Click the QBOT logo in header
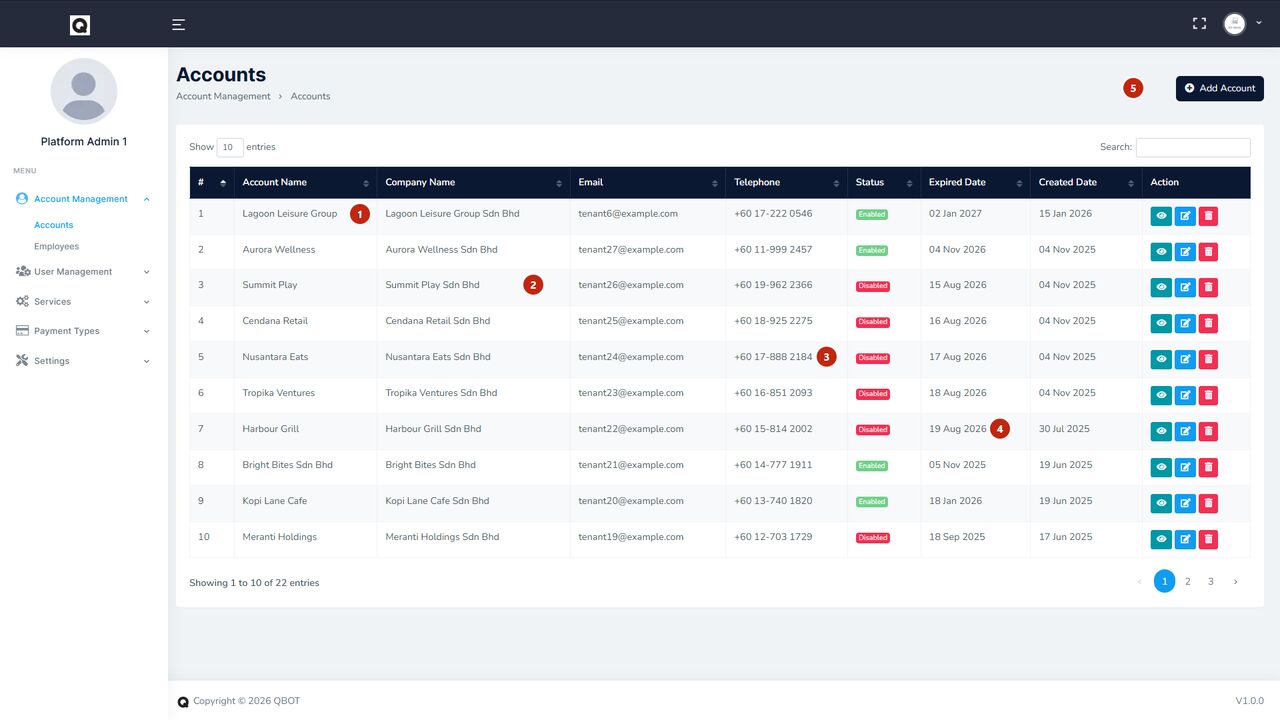Image resolution: width=1280 pixels, height=720 pixels. 80,25
